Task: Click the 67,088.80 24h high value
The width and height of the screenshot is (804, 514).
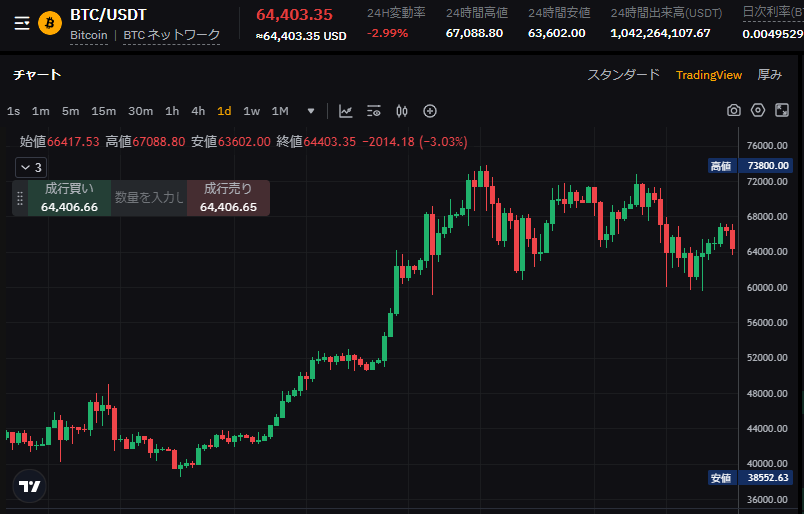Action: coord(474,33)
